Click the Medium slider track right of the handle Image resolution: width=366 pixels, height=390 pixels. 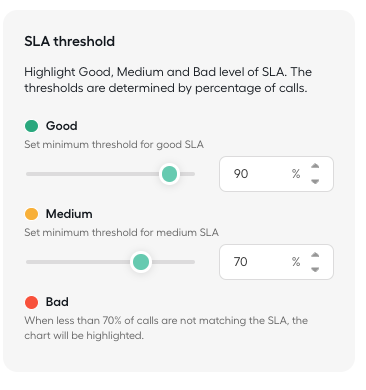[x=173, y=262]
